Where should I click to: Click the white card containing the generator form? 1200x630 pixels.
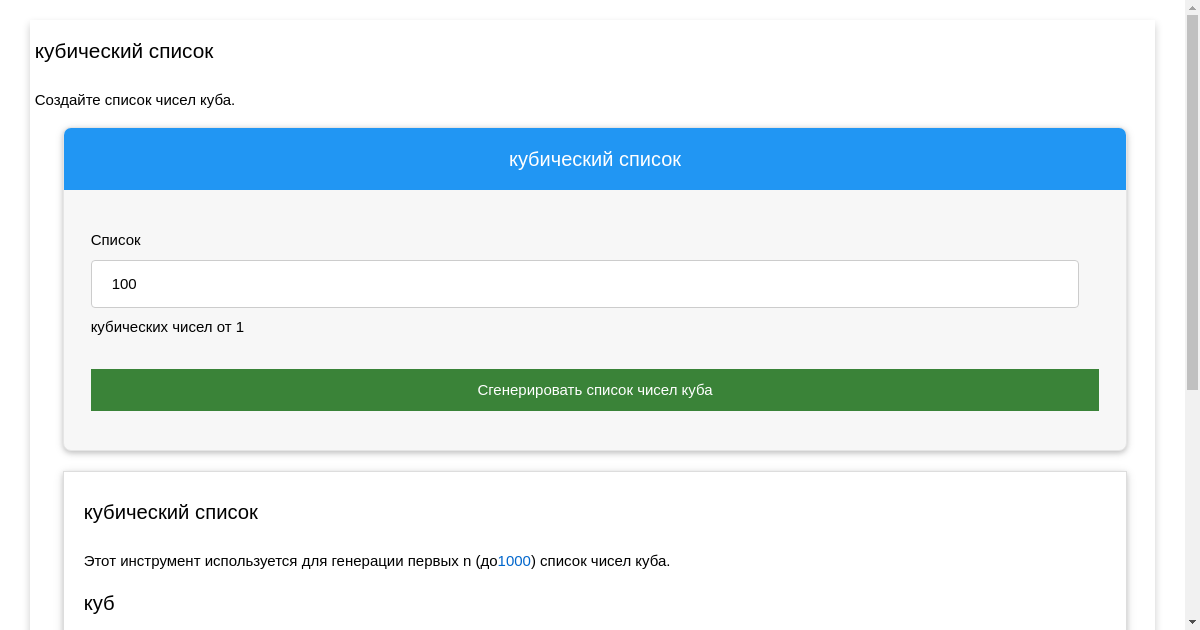coord(595,430)
